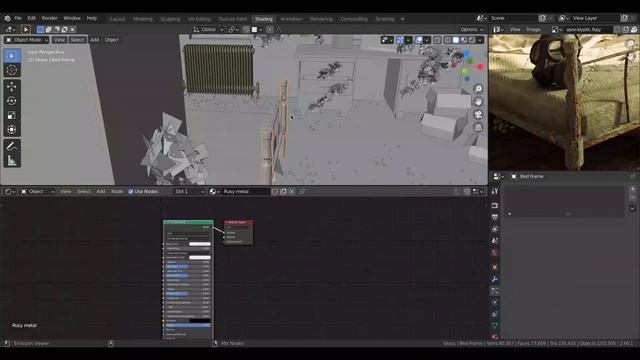Select the Rotate tool
The height and width of the screenshot is (360, 640).
[x=12, y=100]
